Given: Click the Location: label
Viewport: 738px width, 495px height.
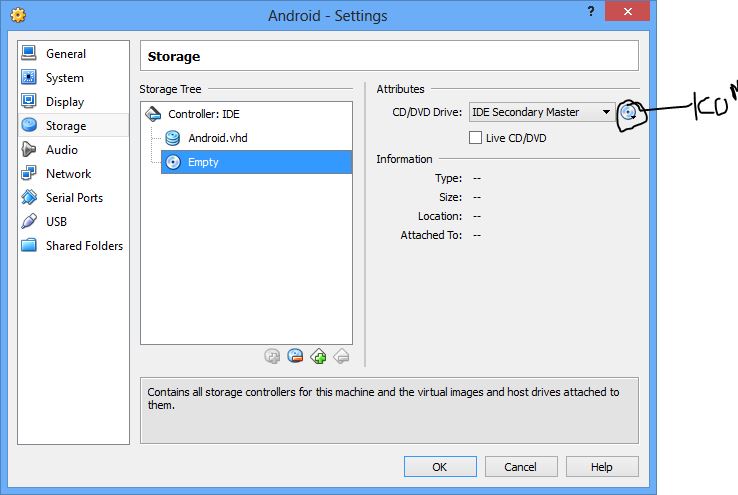Looking at the screenshot, I should 440,216.
